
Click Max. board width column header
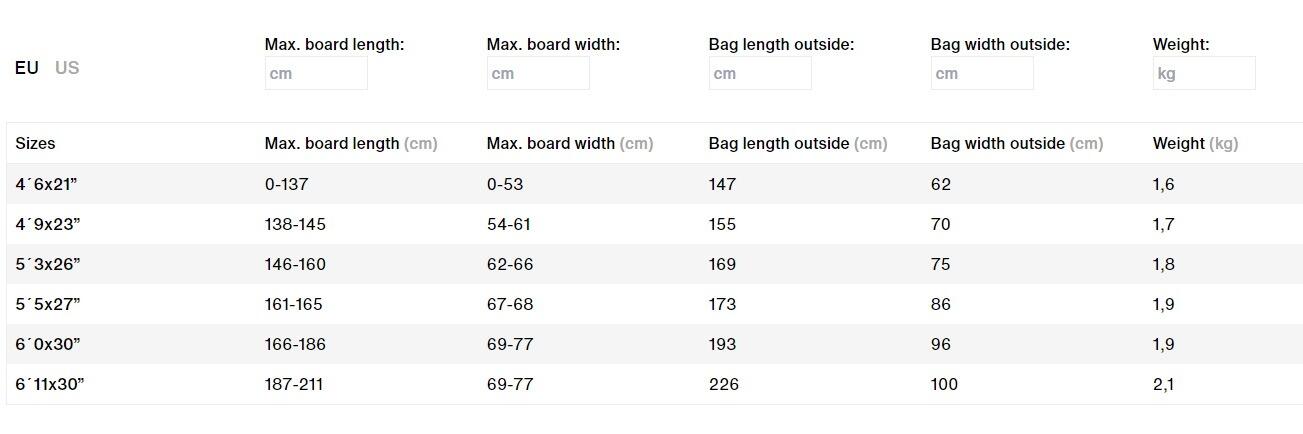570,143
